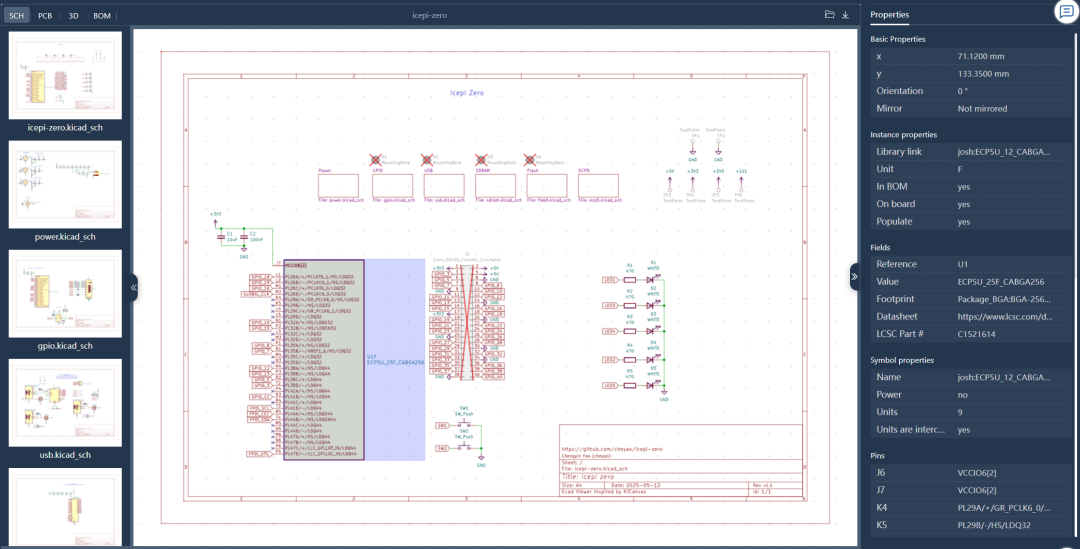Select the U1 ECP5U FPGA symbol
The image size is (1080, 549).
(x=324, y=360)
